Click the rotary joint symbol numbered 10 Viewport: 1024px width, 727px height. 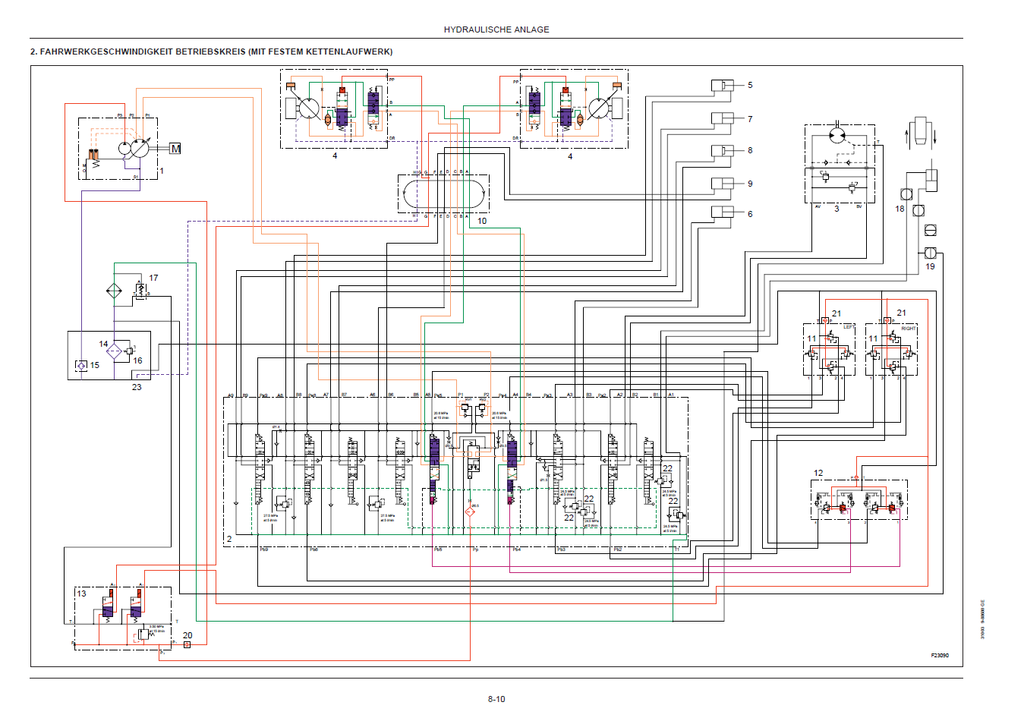point(444,194)
